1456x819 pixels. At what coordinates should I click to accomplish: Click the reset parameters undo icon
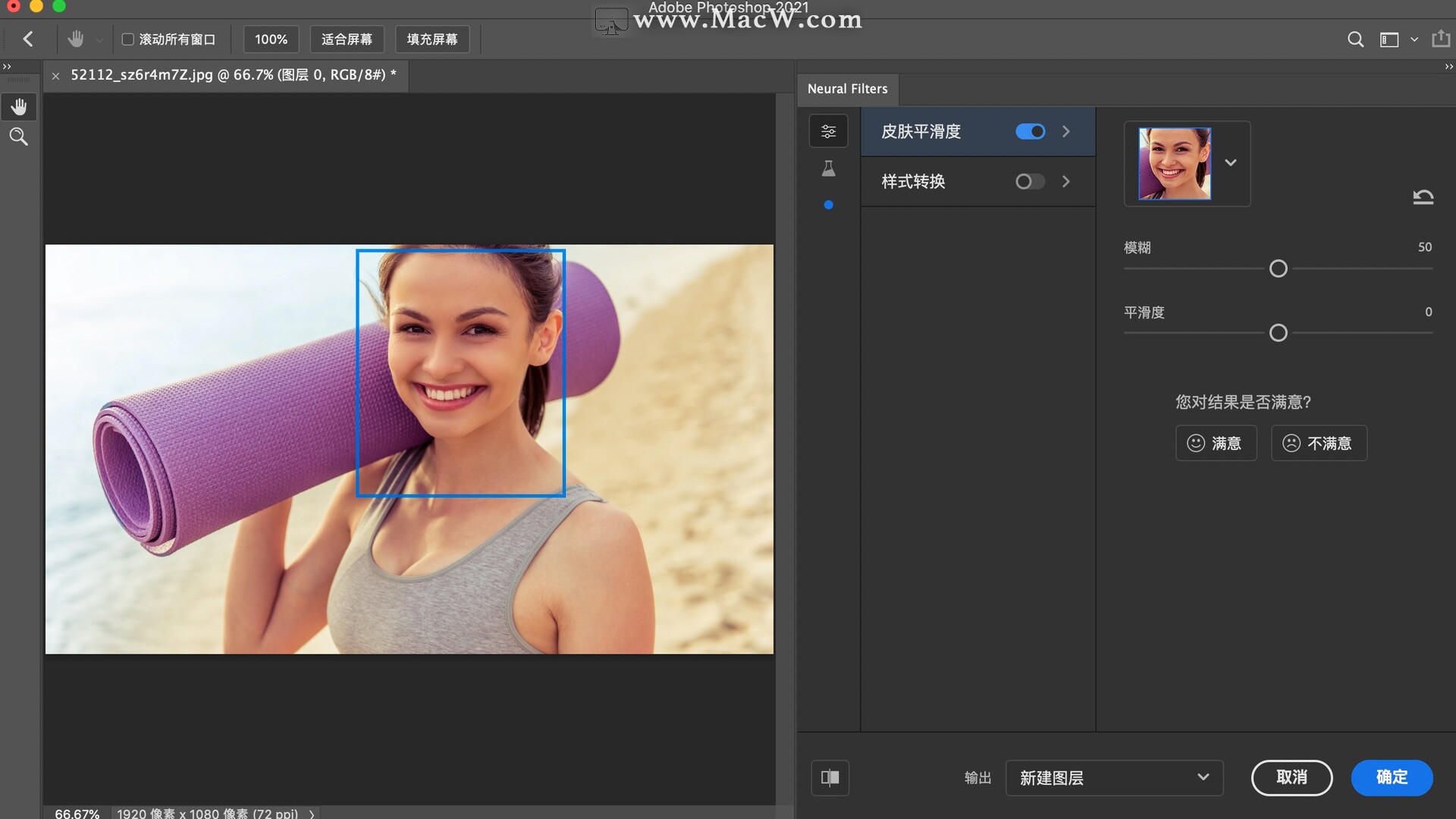pos(1423,197)
